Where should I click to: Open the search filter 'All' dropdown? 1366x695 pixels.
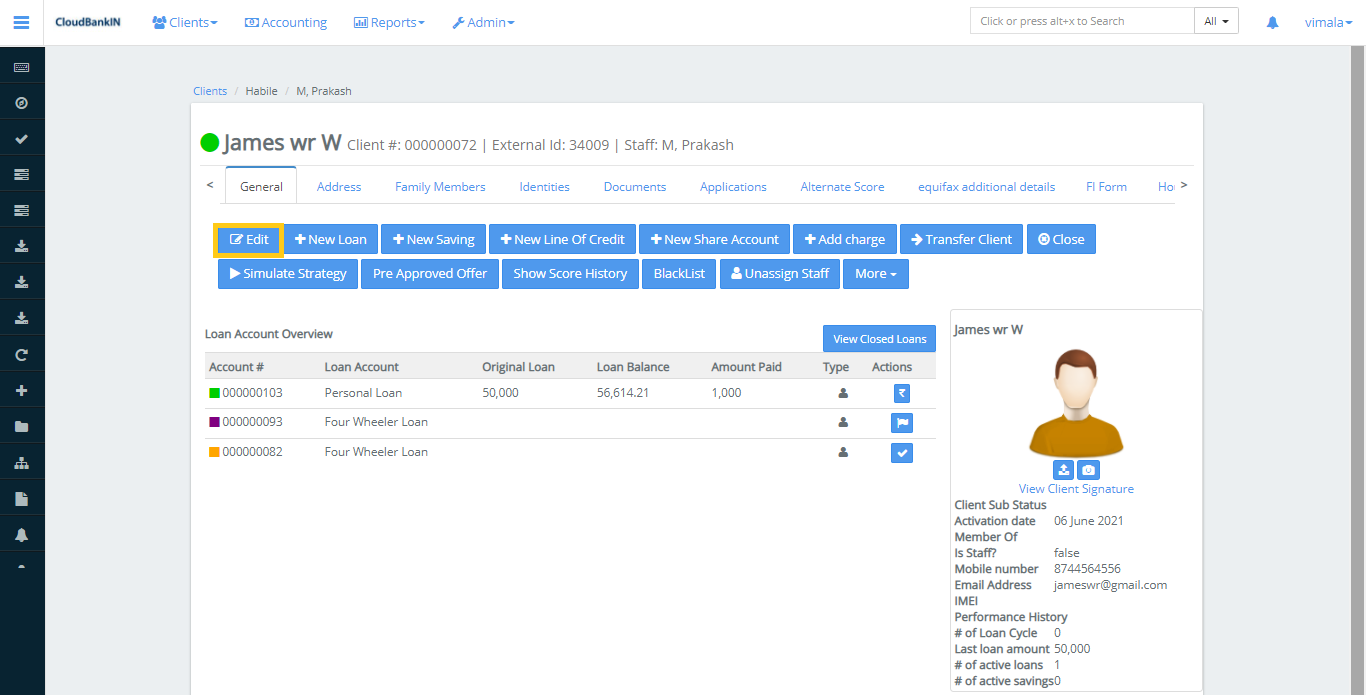pyautogui.click(x=1216, y=21)
